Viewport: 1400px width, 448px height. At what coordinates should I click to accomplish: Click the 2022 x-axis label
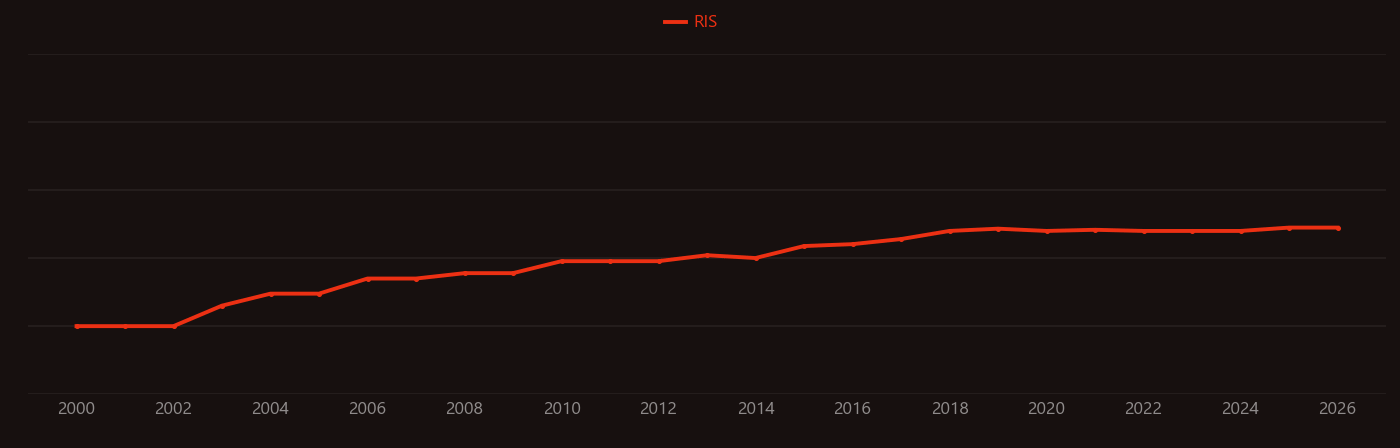pyautogui.click(x=1144, y=409)
